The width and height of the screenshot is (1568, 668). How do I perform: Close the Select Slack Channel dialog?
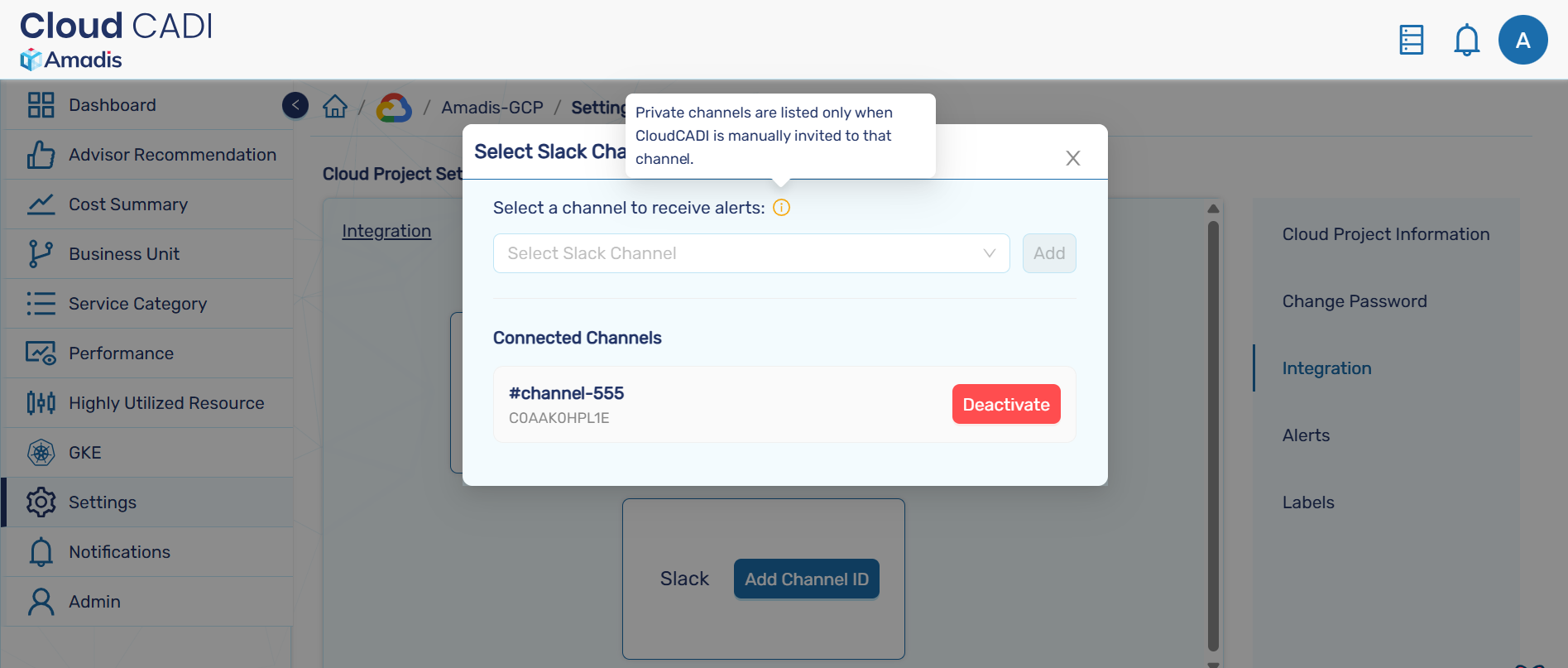point(1072,158)
